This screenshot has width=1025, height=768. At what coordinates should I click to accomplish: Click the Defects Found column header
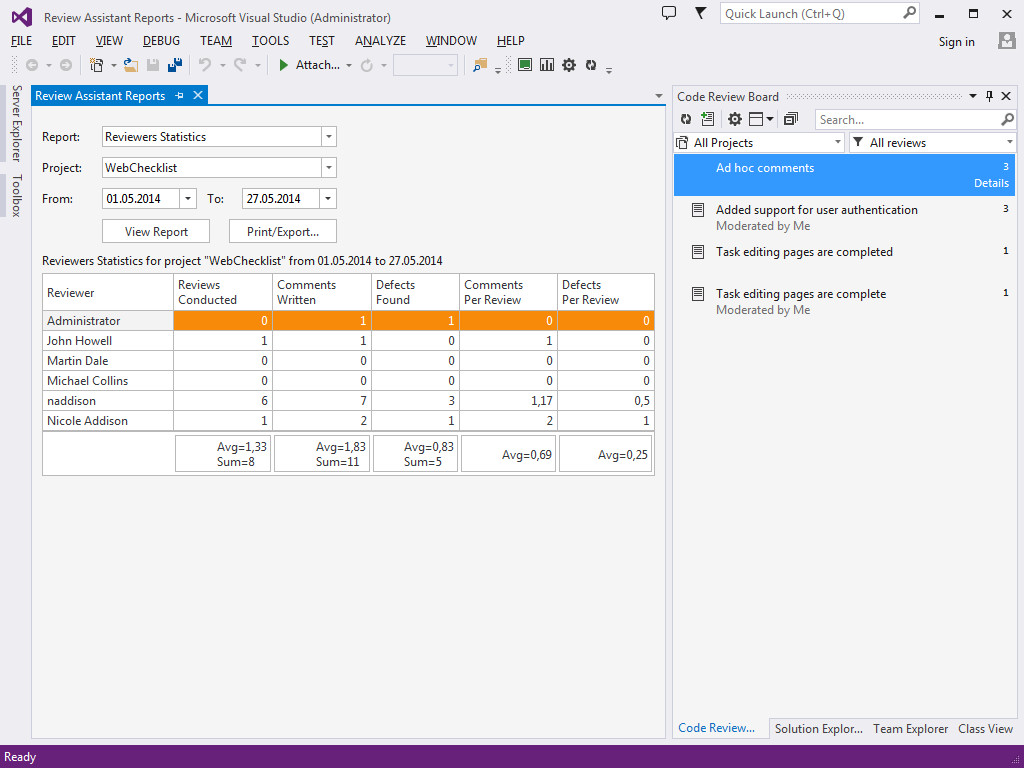point(415,292)
